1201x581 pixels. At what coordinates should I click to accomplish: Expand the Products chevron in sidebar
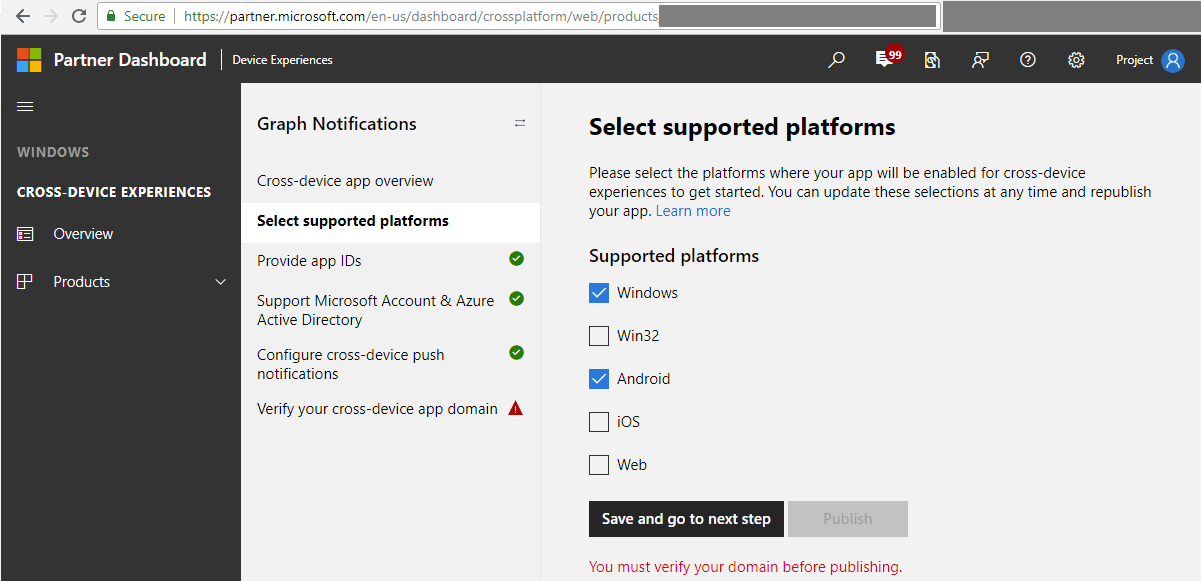click(x=221, y=282)
